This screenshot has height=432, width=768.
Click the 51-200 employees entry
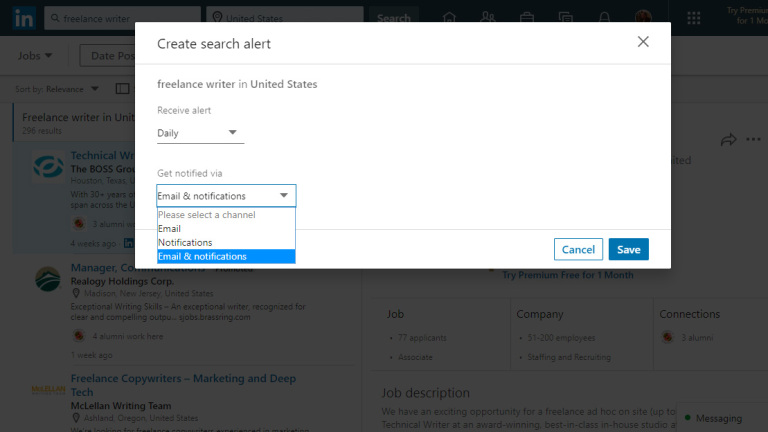click(x=561, y=337)
